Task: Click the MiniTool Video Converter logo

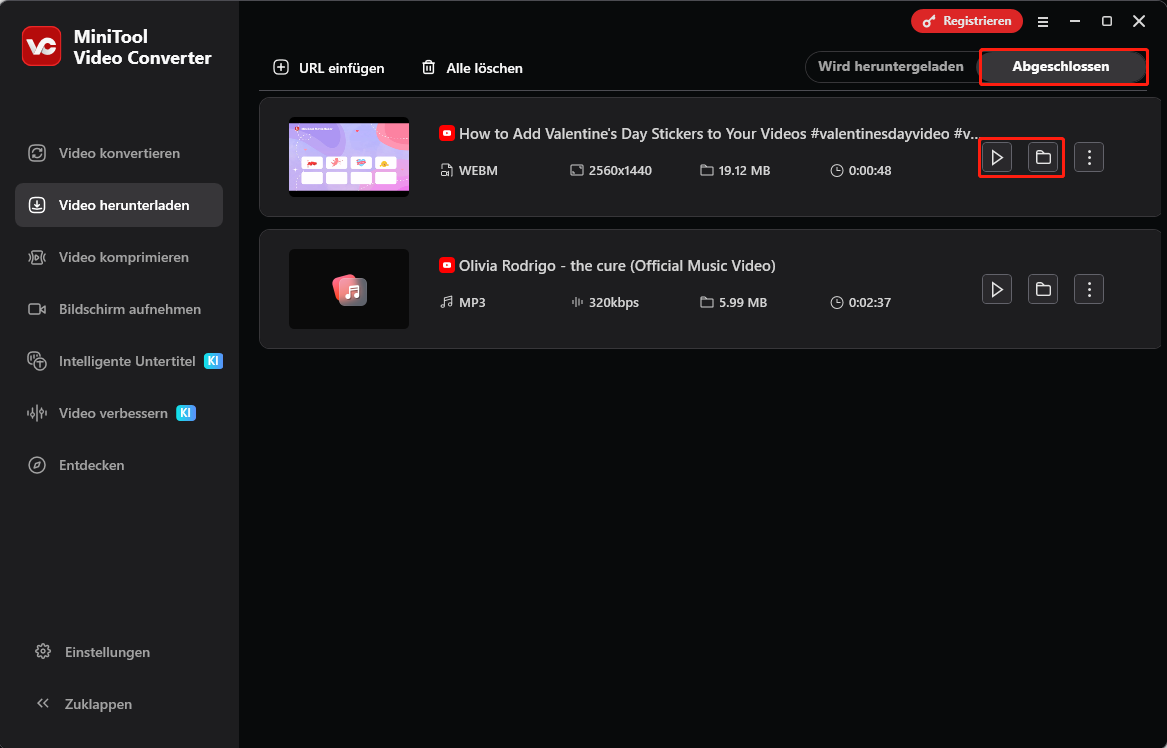Action: click(41, 46)
